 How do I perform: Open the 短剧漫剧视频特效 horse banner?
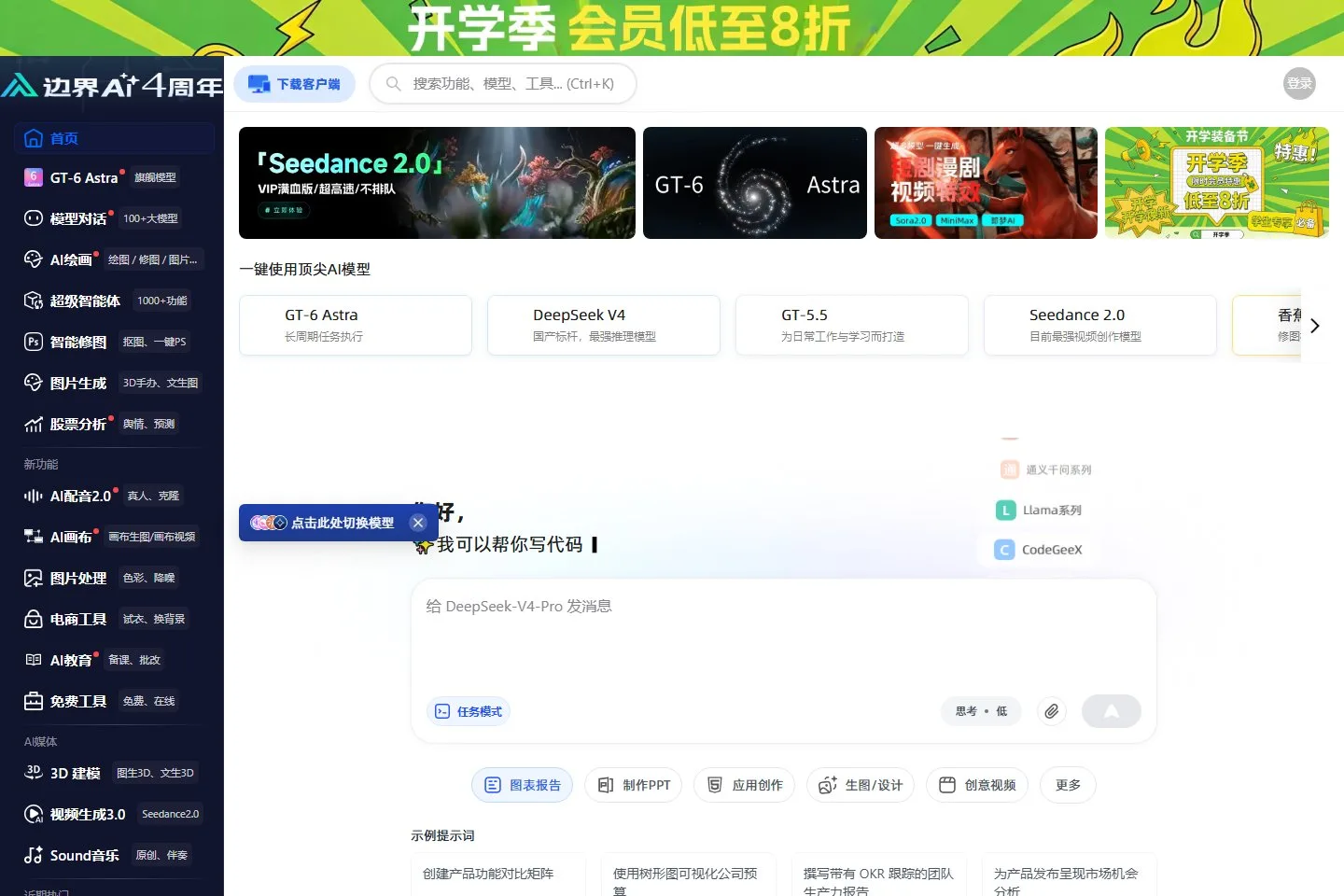click(x=986, y=183)
